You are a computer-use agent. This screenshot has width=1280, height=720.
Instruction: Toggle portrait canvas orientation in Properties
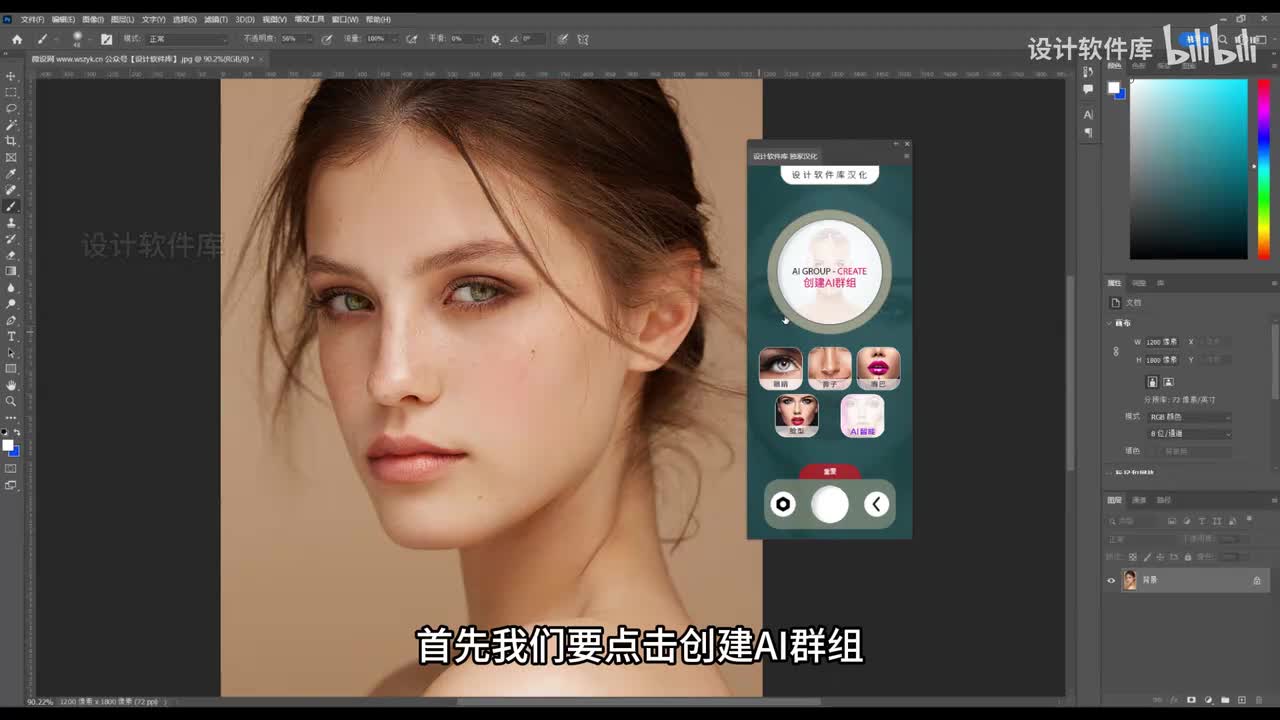pos(1152,382)
